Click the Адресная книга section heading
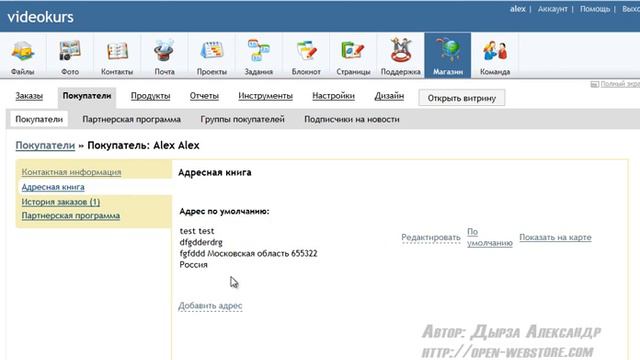640x360 pixels. pos(215,172)
